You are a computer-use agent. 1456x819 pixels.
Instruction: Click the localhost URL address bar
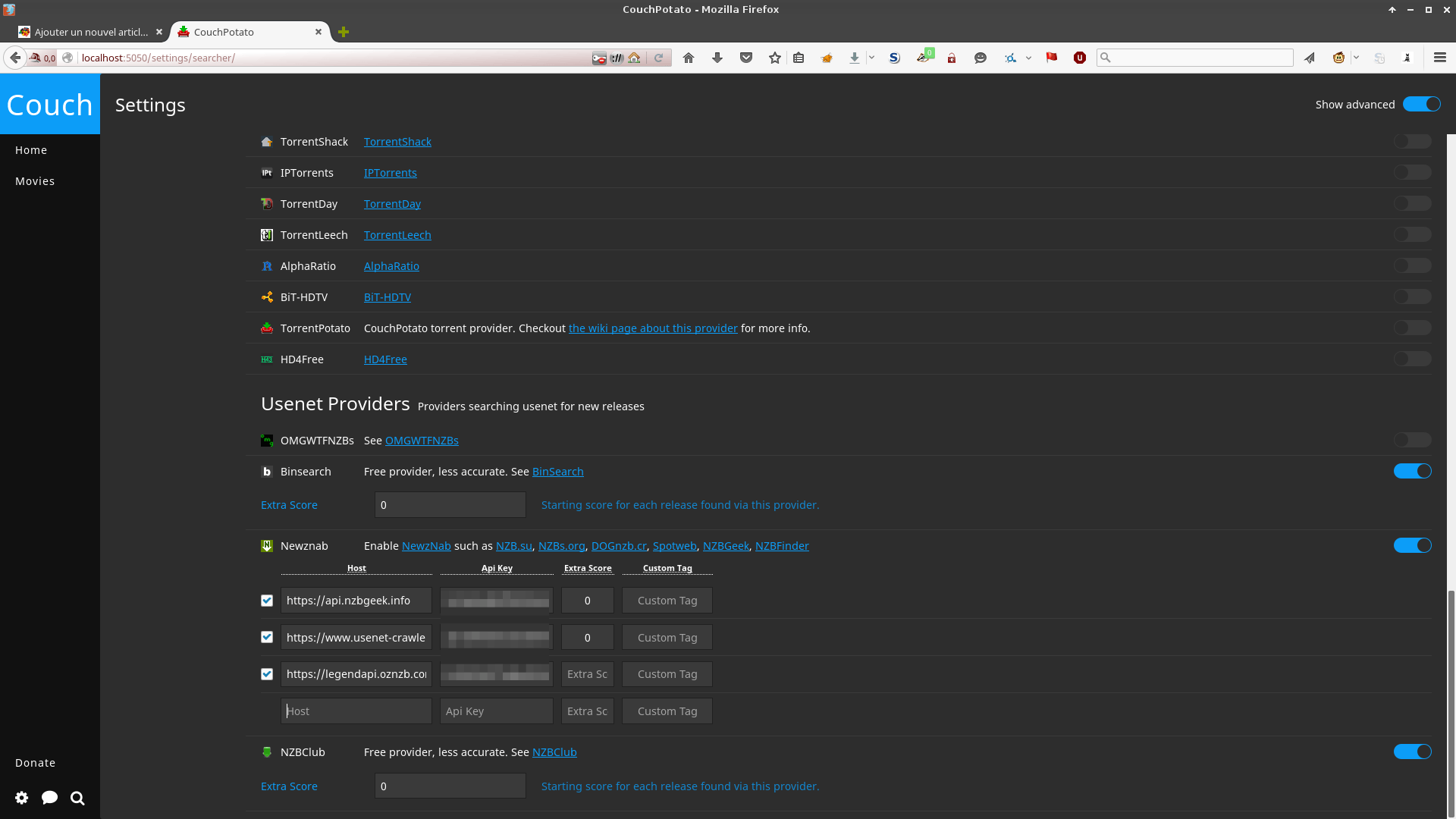(334, 58)
